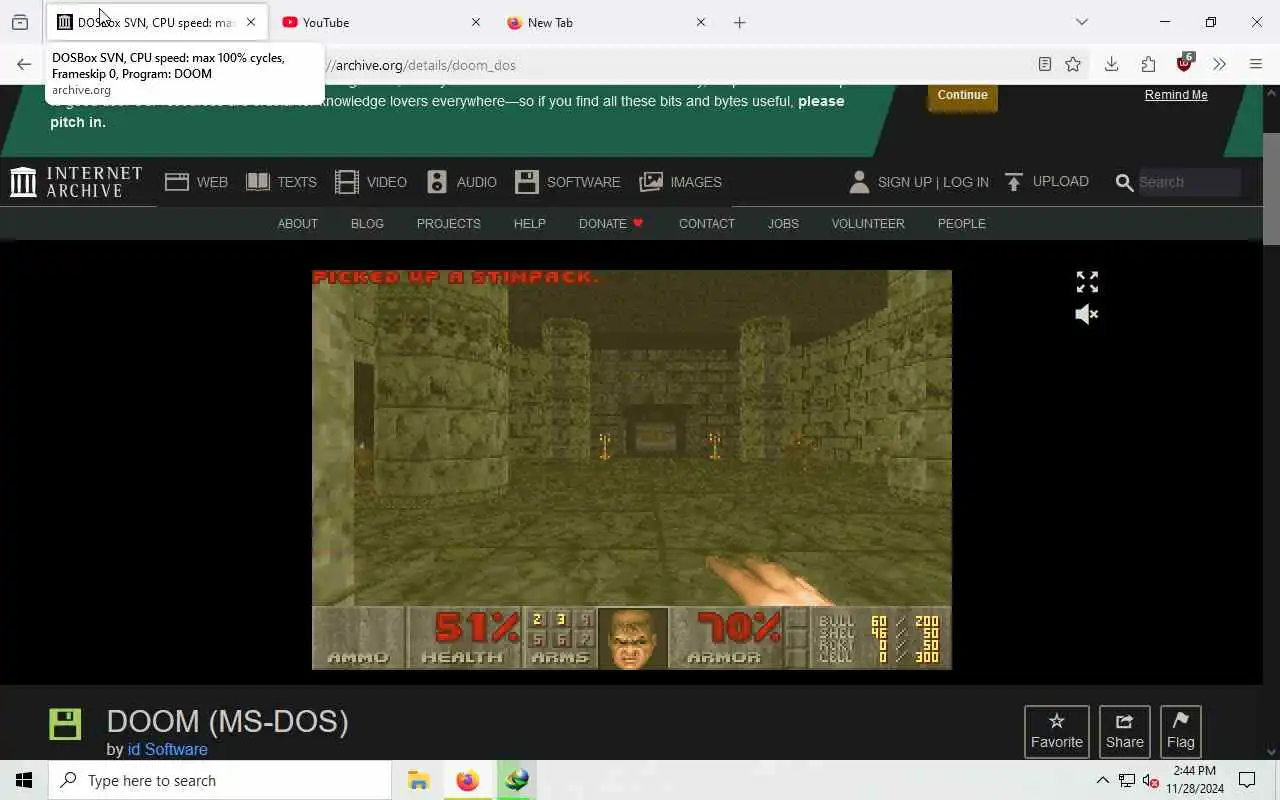The image size is (1280, 800).
Task: Open the Windows notification center
Action: [1247, 780]
